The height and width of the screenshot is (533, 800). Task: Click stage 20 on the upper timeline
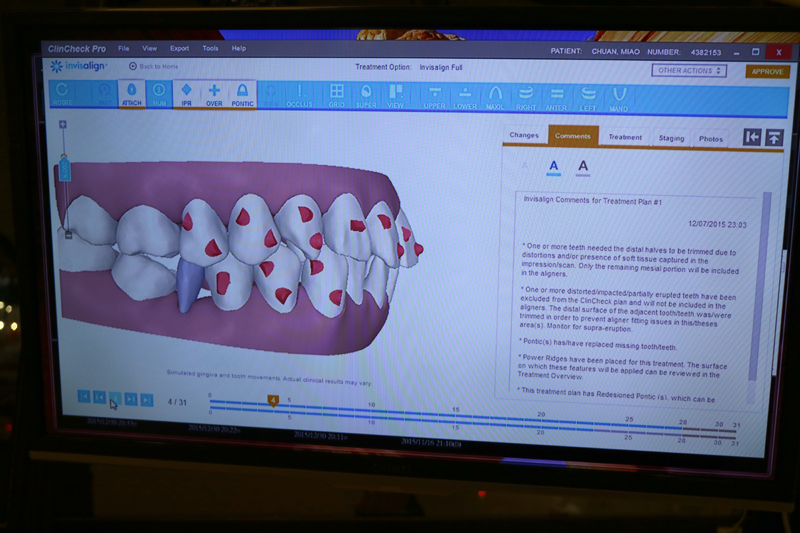coord(541,419)
